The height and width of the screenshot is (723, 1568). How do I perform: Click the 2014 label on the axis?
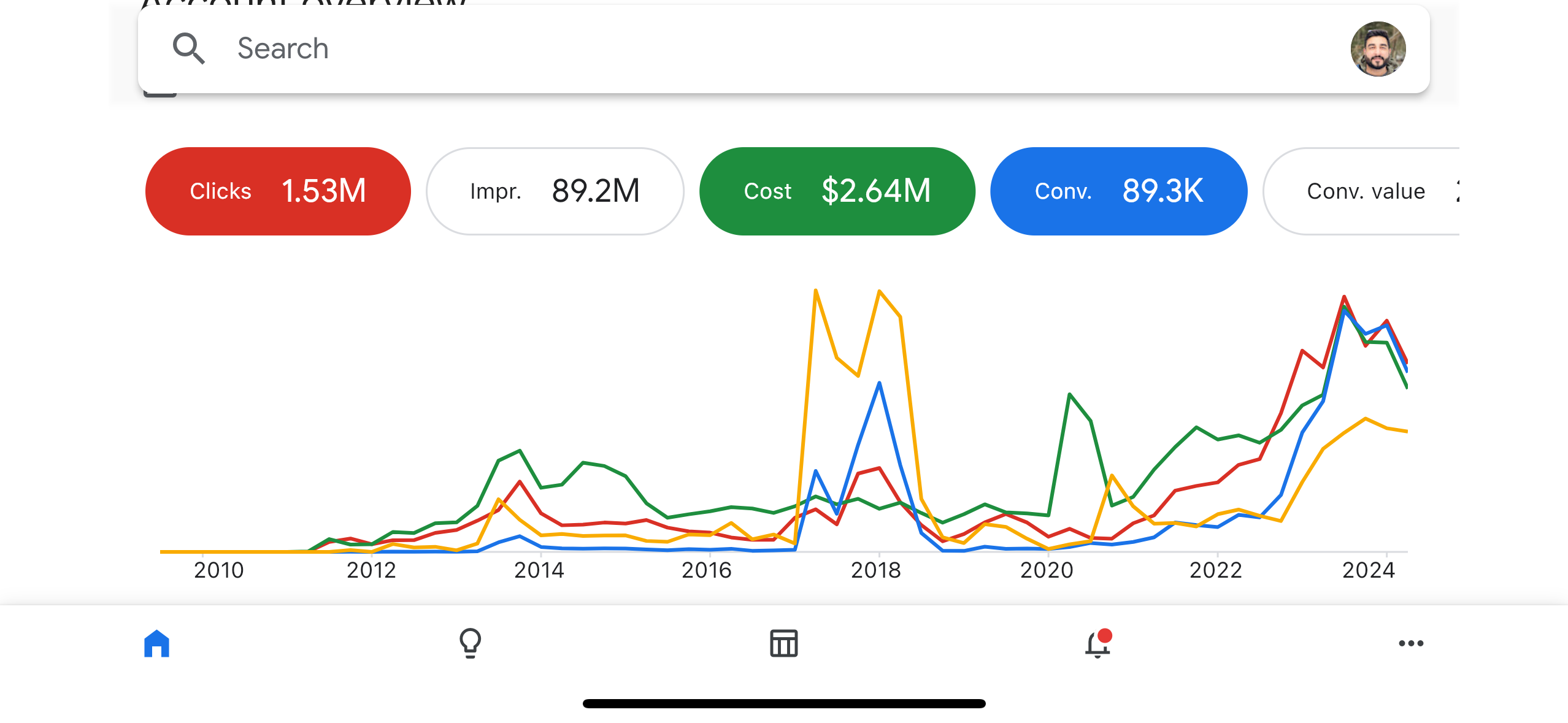[539, 570]
